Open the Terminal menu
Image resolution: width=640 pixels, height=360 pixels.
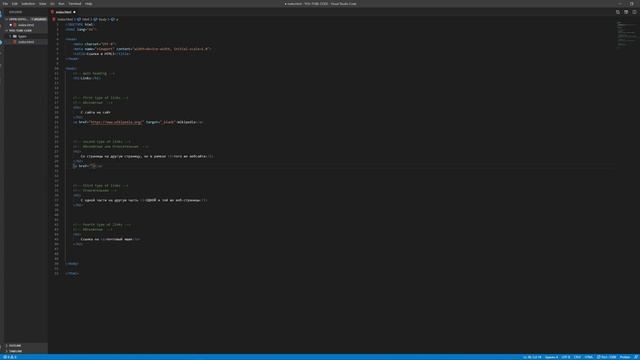point(75,4)
